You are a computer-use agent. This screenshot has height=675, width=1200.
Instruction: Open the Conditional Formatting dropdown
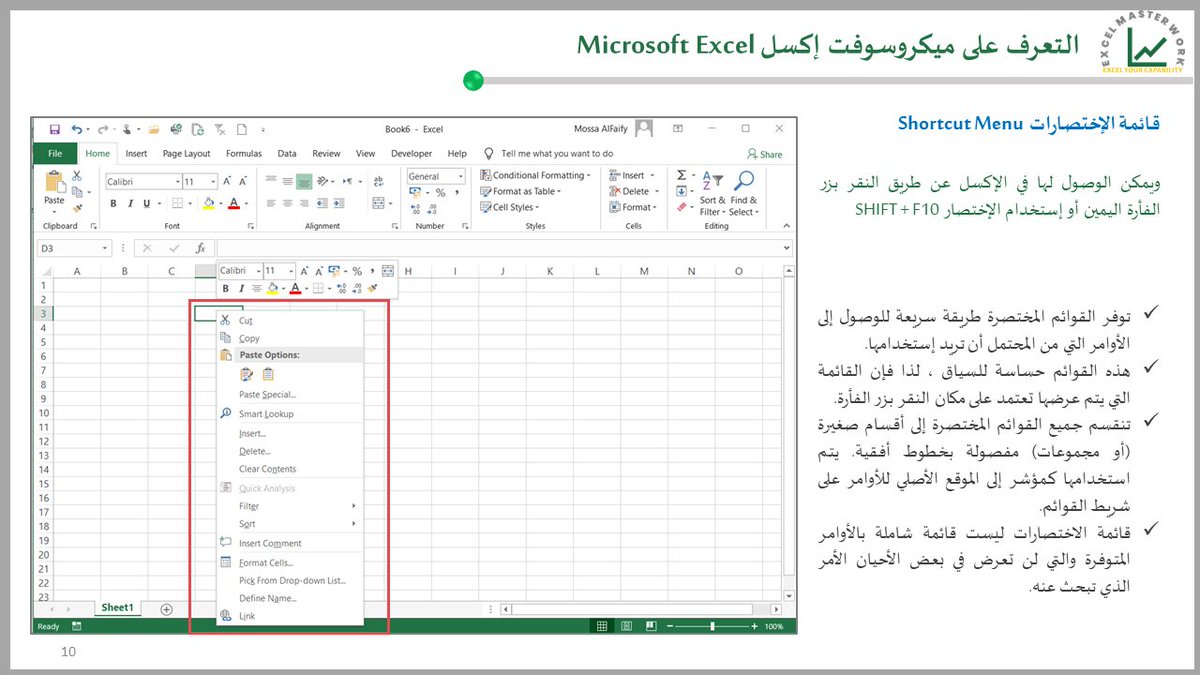click(535, 175)
